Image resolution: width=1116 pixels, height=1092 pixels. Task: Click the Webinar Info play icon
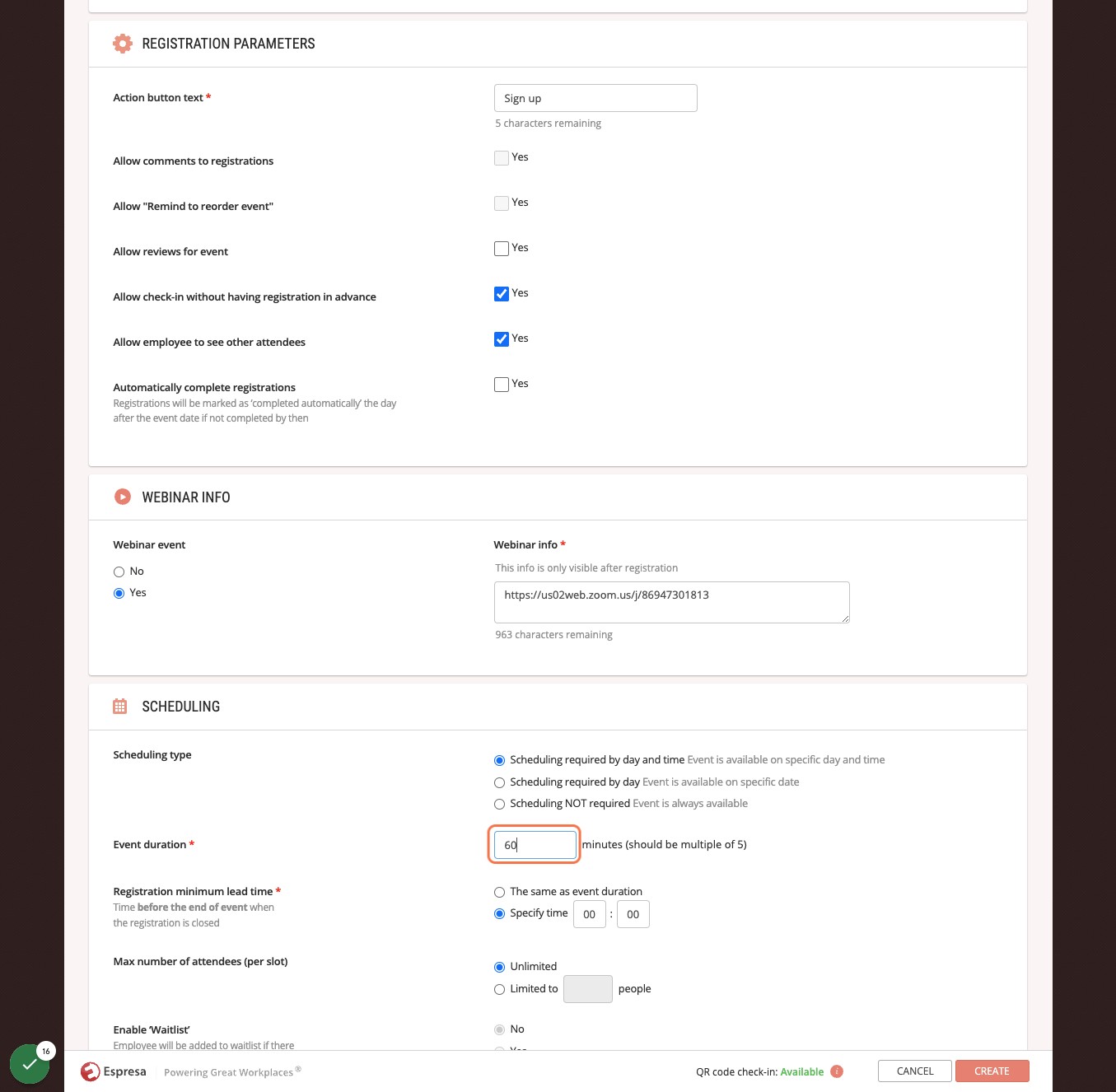tap(123, 497)
